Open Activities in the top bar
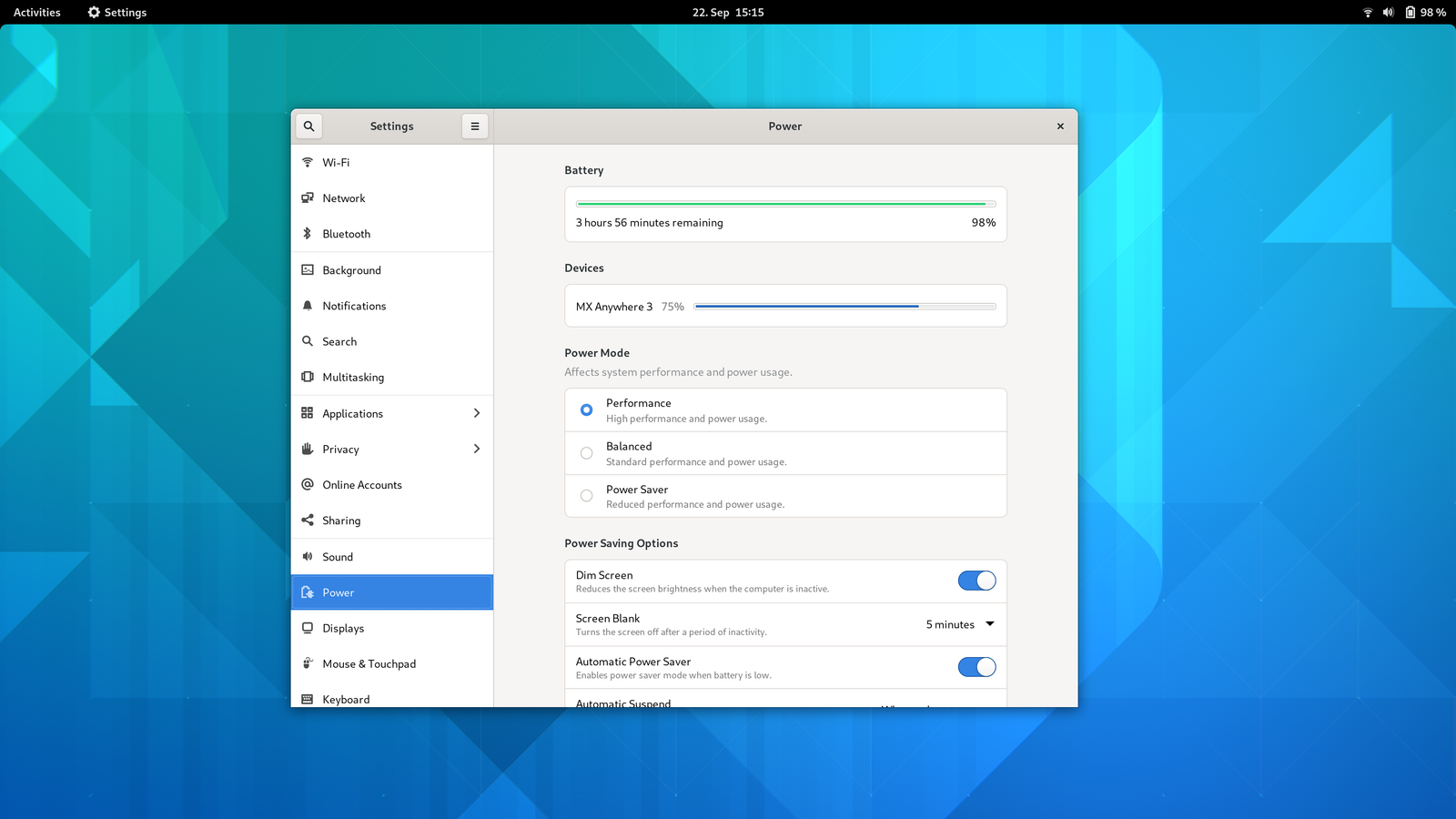 [35, 12]
